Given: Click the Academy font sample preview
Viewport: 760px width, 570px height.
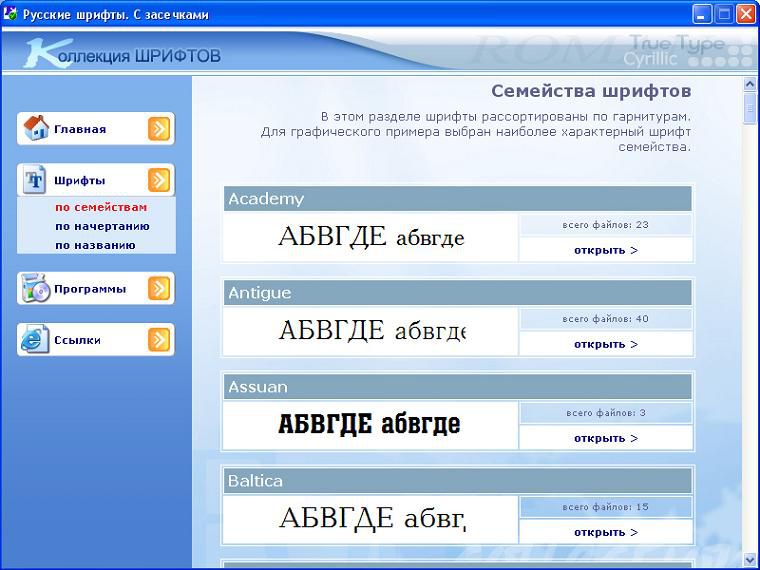Looking at the screenshot, I should 371,238.
